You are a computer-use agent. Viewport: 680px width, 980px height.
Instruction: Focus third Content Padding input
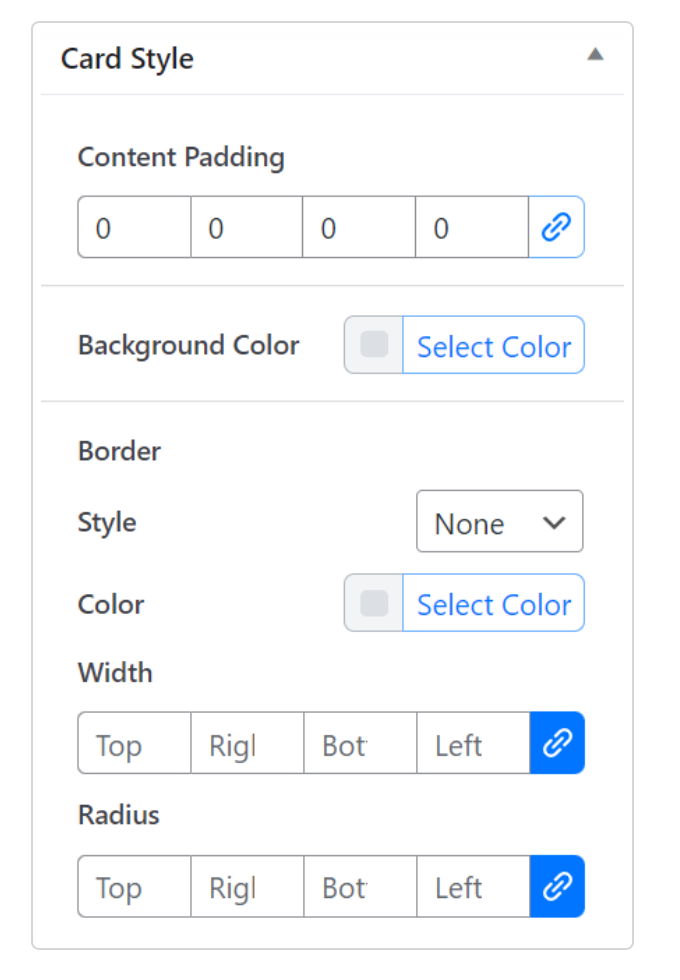click(x=359, y=227)
